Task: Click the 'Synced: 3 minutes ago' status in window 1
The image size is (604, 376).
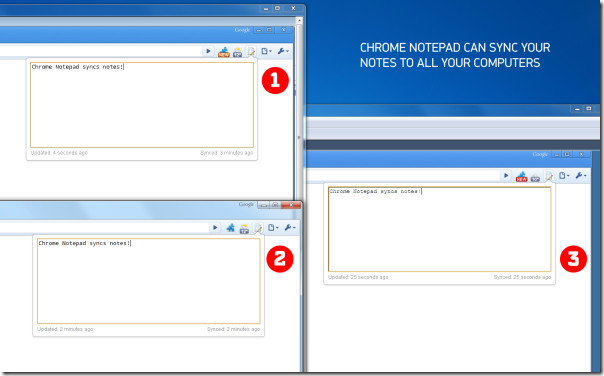Action: point(226,153)
